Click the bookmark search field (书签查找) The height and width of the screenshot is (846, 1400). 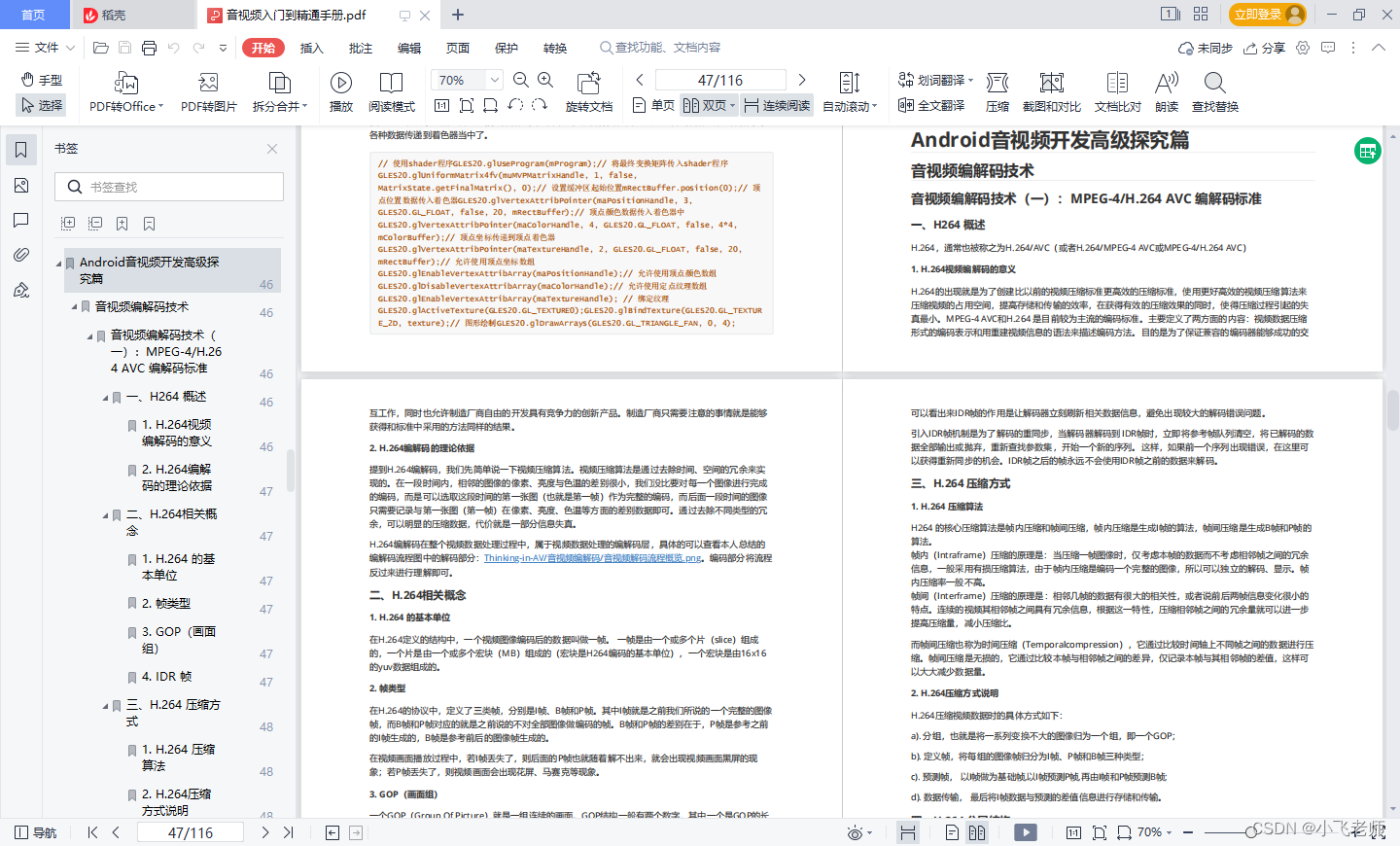click(169, 187)
